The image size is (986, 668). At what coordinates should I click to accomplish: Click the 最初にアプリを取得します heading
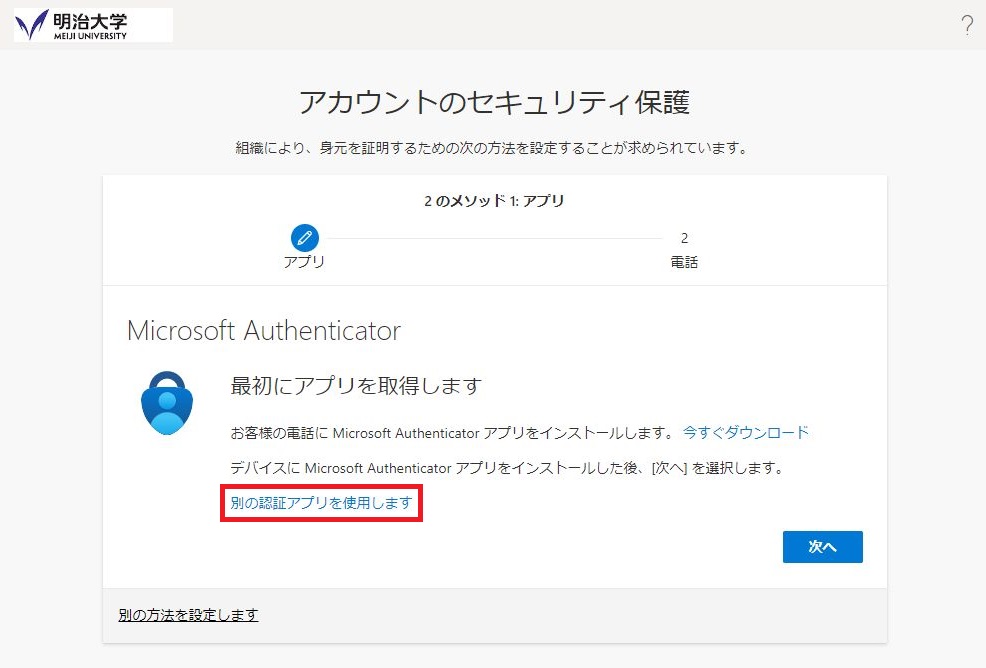(x=356, y=386)
